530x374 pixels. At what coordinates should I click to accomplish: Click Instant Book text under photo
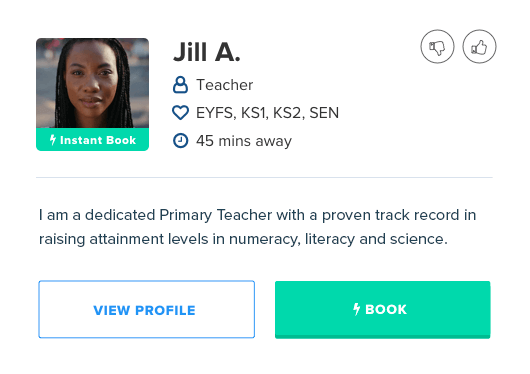tap(98, 140)
